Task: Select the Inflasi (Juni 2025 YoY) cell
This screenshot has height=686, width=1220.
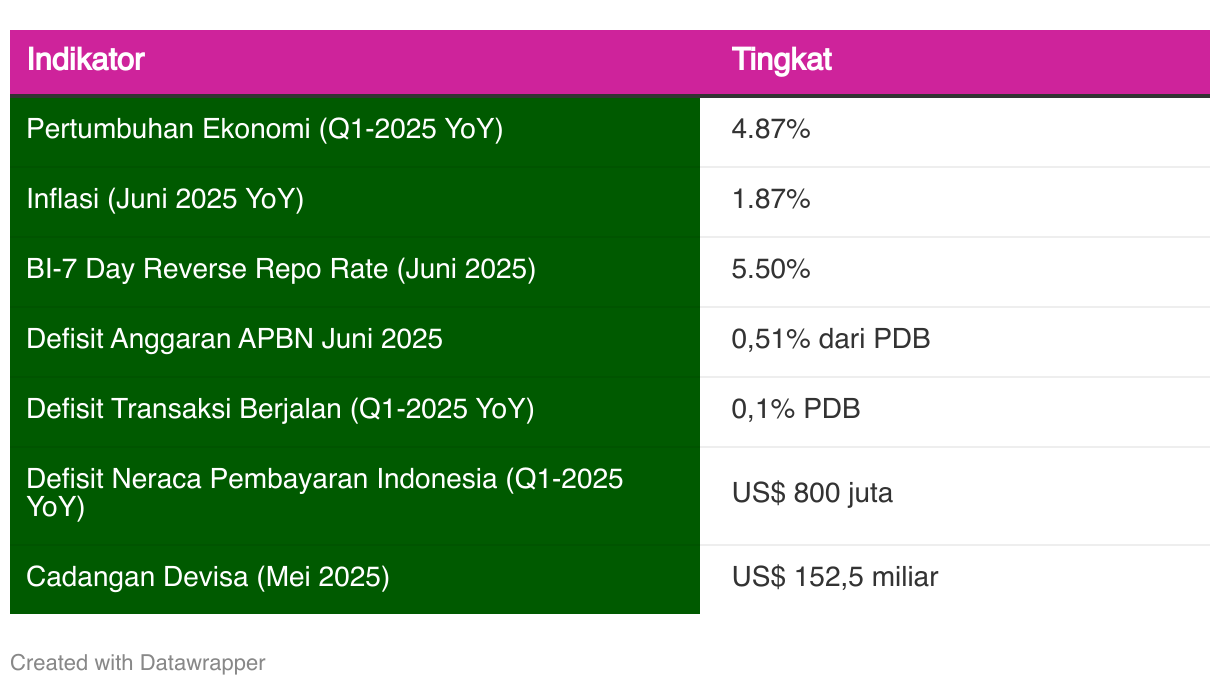Action: (x=355, y=201)
